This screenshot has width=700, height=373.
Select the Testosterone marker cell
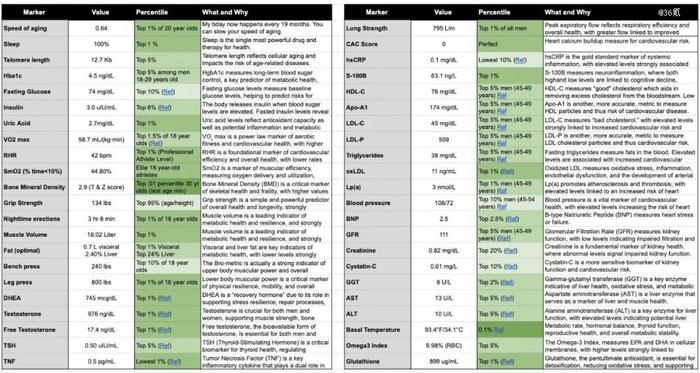[35, 314]
